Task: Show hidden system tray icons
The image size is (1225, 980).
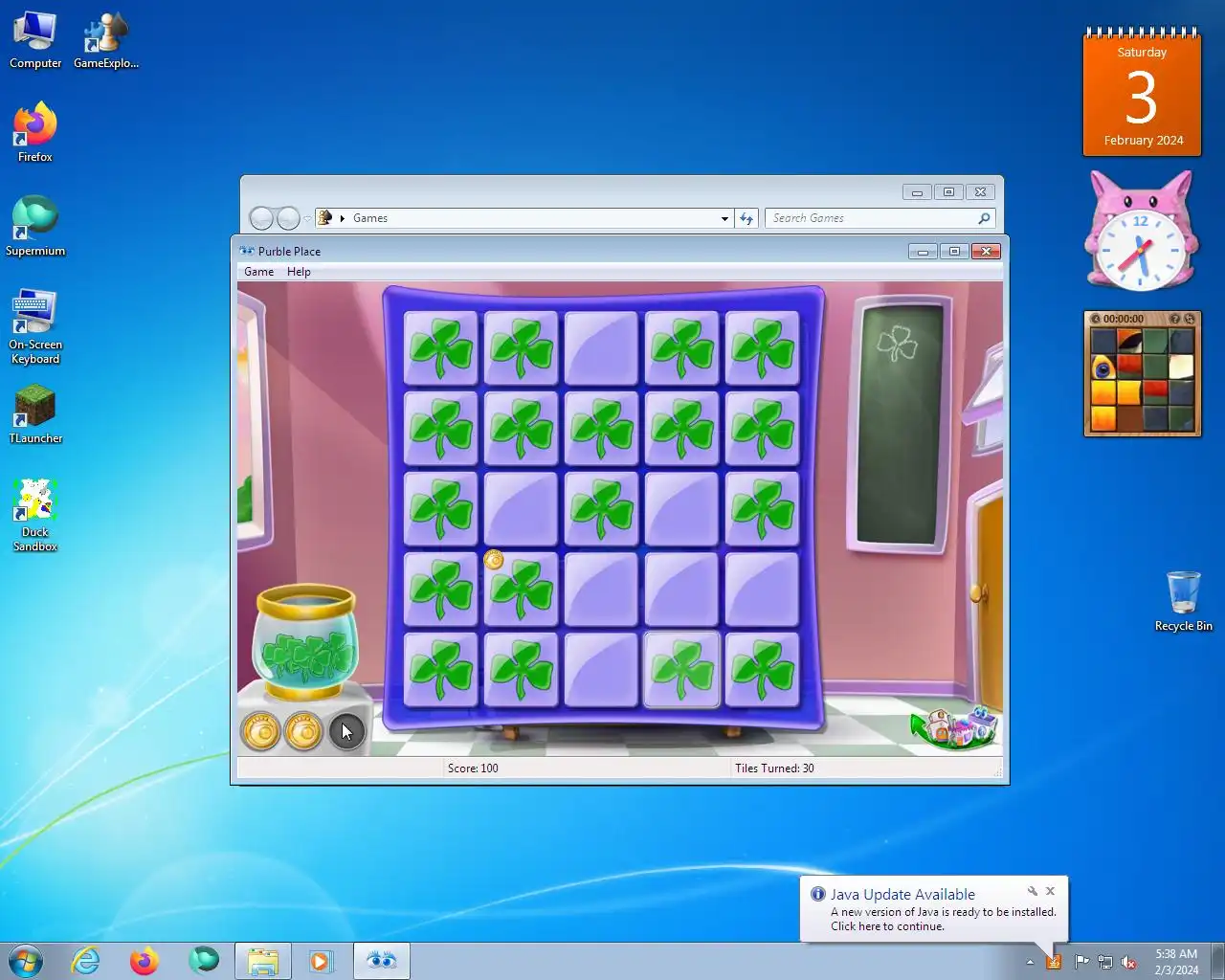Action: (x=1030, y=962)
